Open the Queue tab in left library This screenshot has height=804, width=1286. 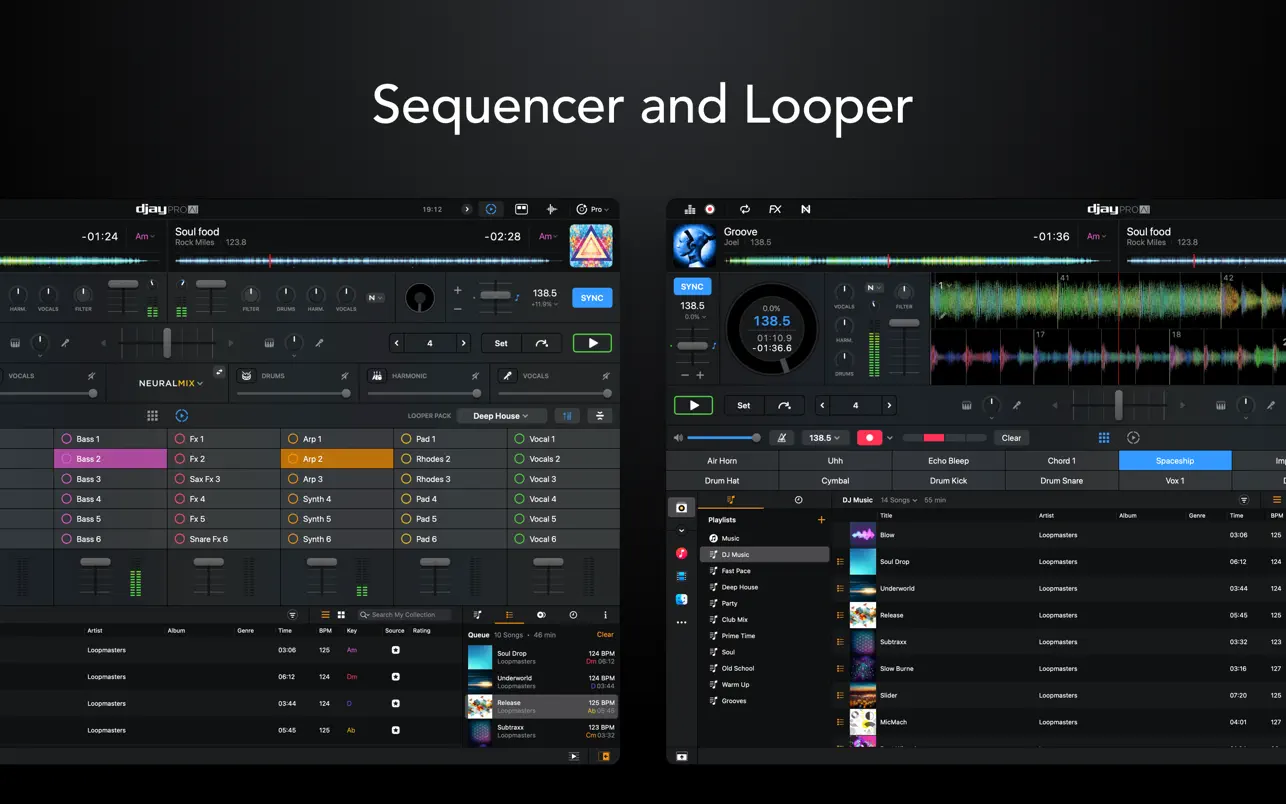pos(509,615)
